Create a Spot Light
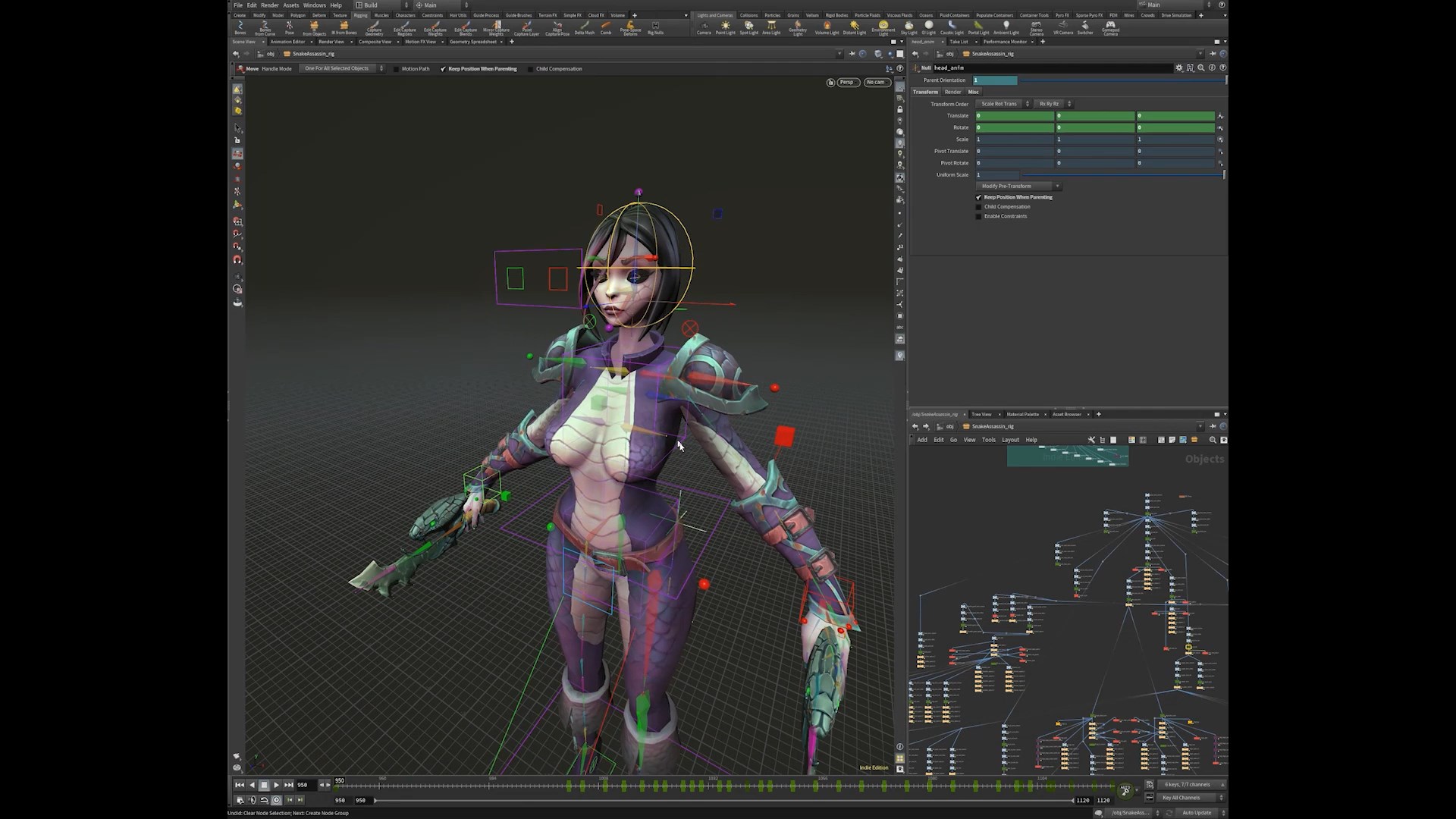Viewport: 1456px width, 819px height. click(x=749, y=28)
